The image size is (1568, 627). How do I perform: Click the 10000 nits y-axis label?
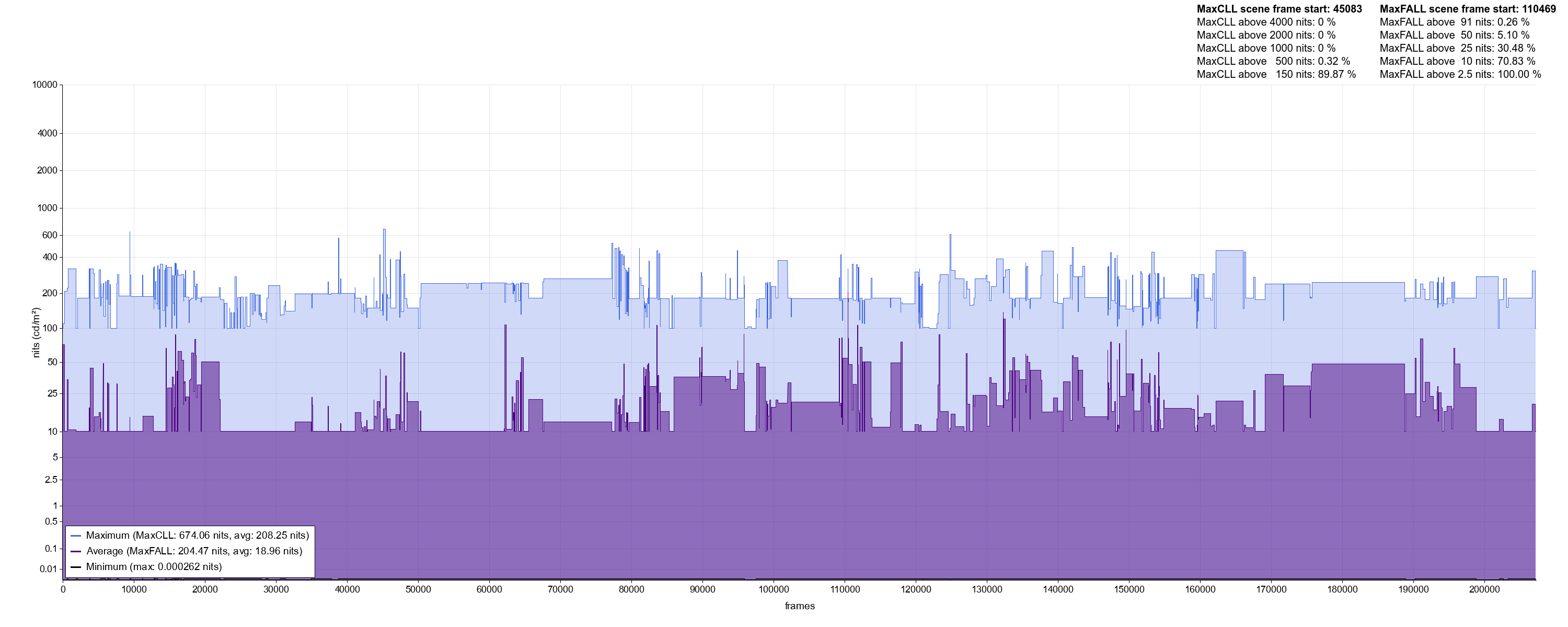click(45, 85)
